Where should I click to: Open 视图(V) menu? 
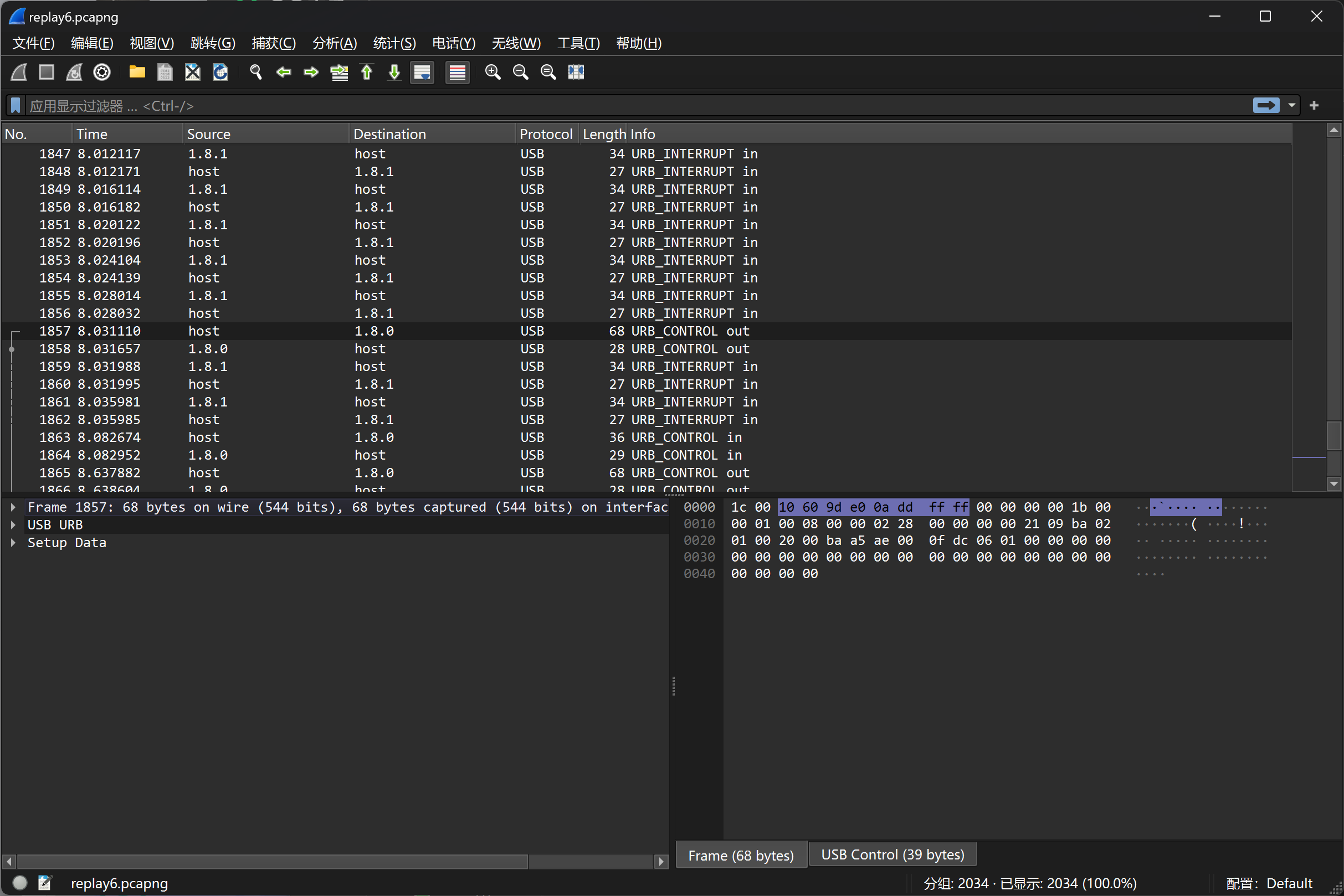[151, 43]
